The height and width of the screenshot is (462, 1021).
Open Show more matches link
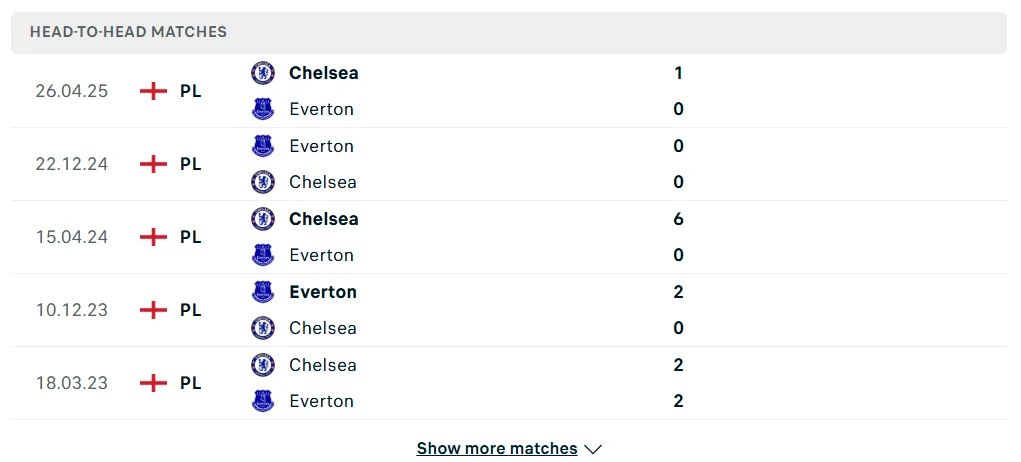pos(497,449)
